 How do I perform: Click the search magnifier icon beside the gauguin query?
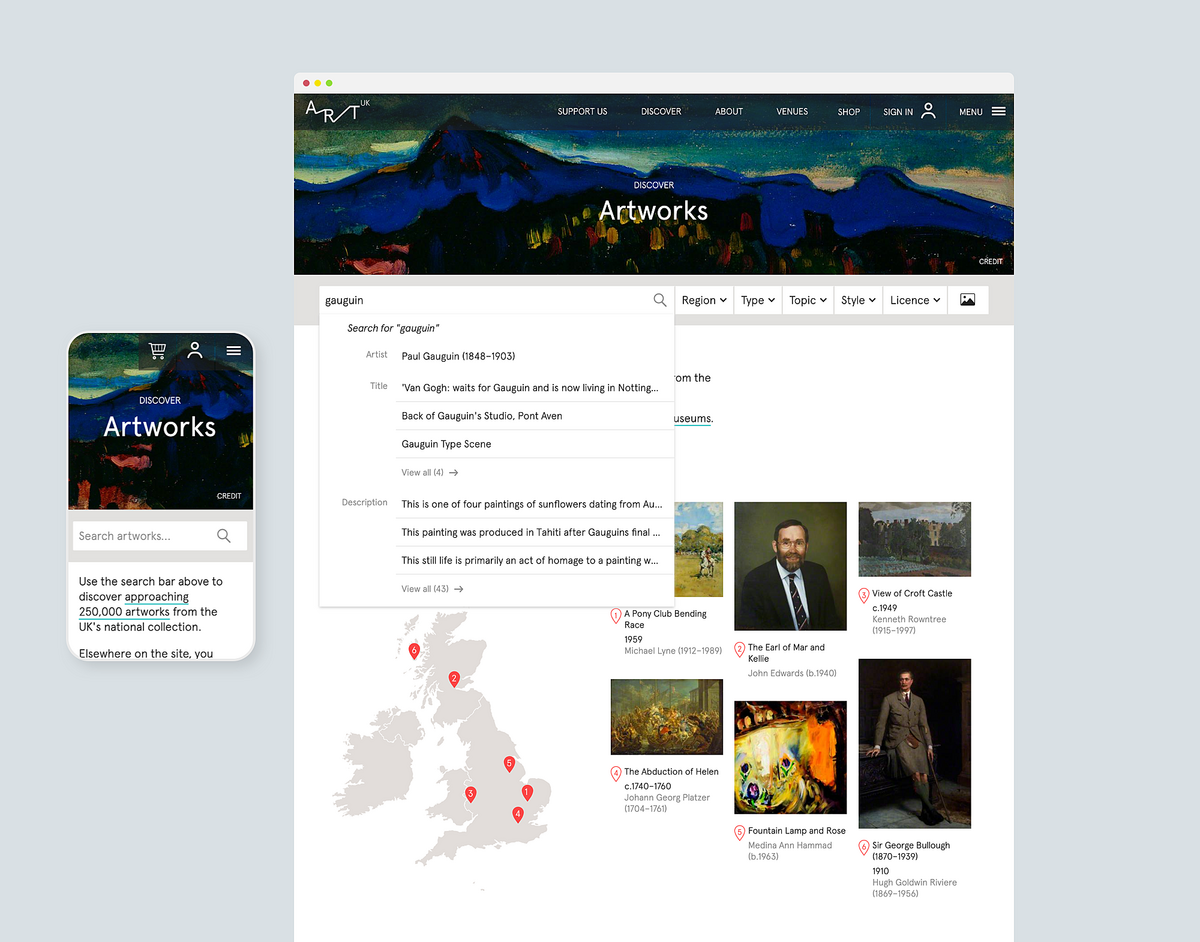point(660,300)
